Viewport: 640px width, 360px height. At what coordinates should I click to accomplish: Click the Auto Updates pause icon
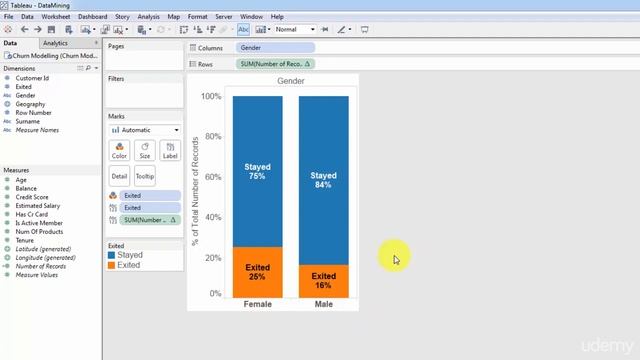141,29
